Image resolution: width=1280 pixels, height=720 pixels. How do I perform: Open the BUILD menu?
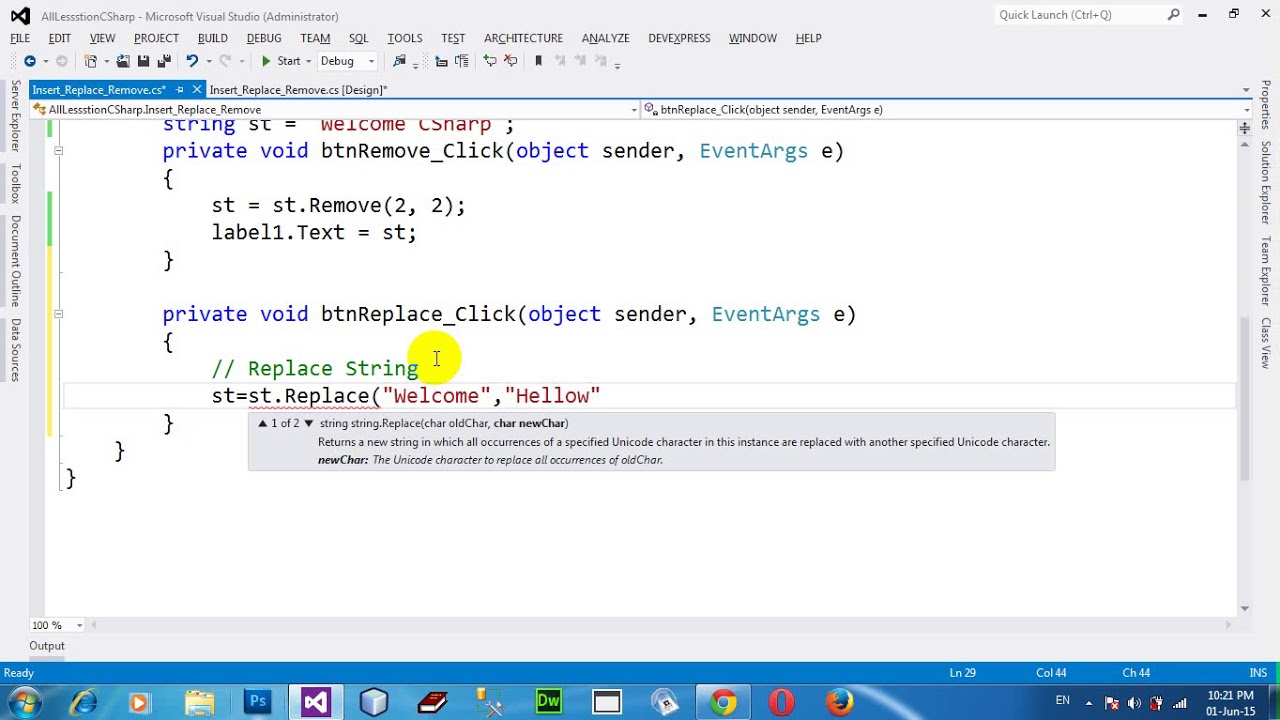(x=212, y=38)
